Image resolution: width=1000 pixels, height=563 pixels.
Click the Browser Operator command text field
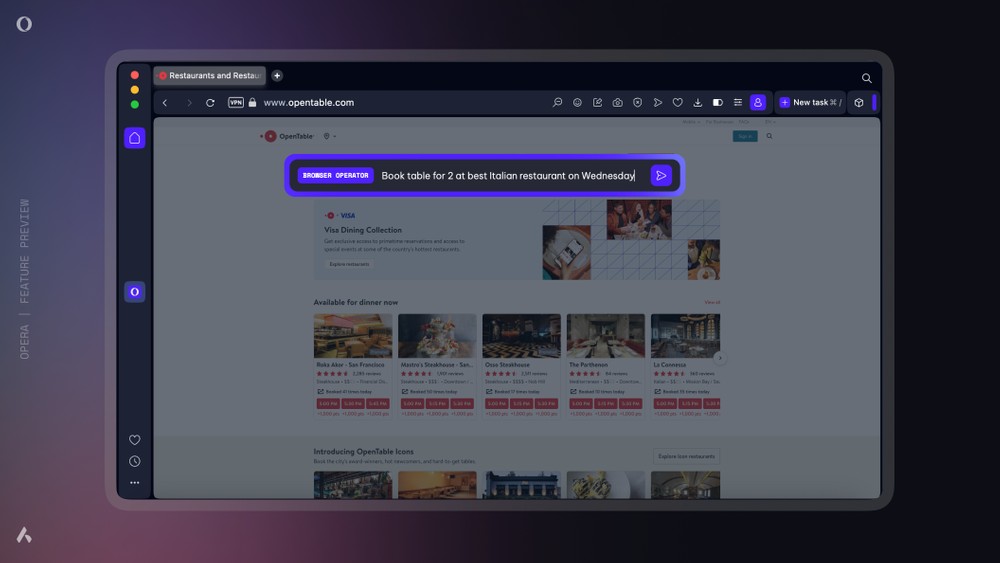[x=508, y=176]
